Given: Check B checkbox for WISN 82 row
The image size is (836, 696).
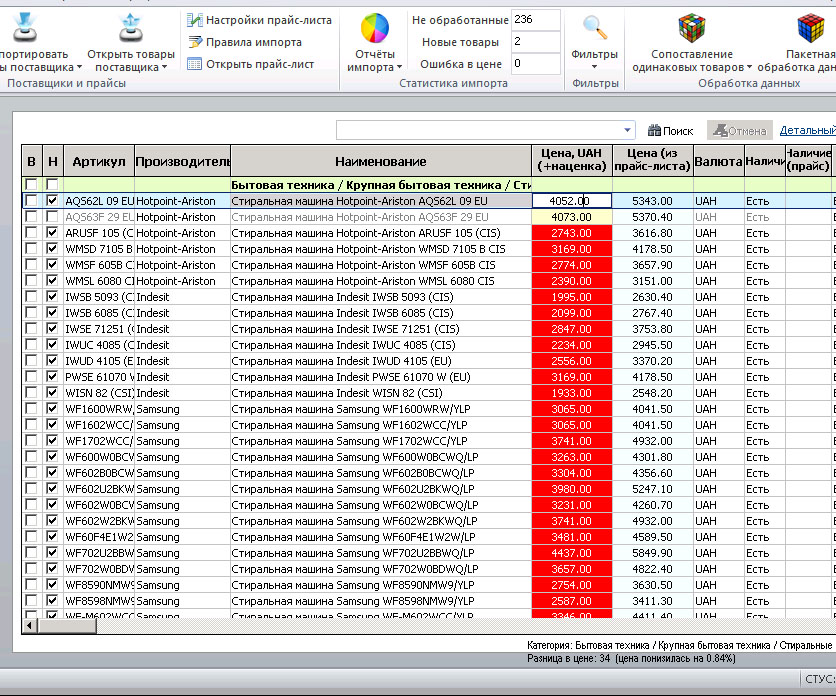Looking at the screenshot, I should pyautogui.click(x=31, y=393).
